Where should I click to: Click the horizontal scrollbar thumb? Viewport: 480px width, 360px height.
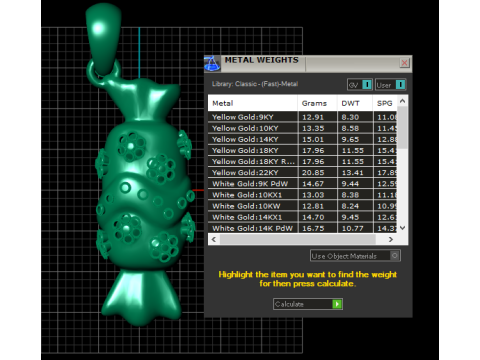pyautogui.click(x=297, y=239)
